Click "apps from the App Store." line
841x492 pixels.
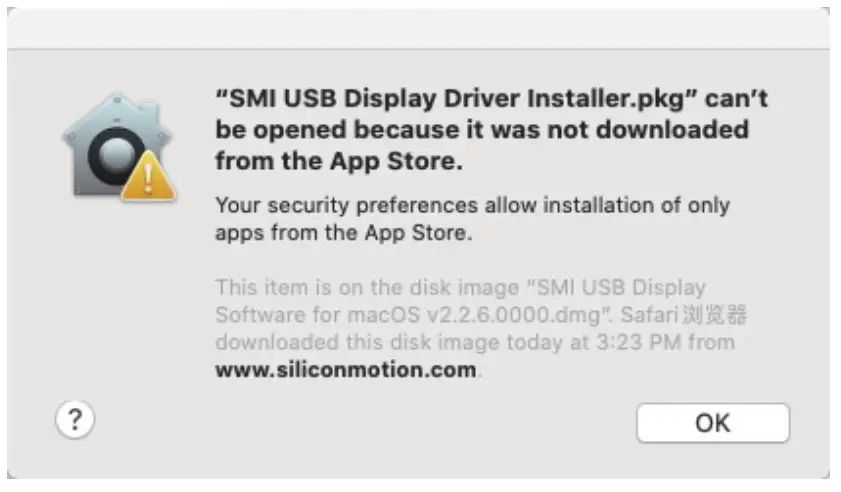(344, 233)
